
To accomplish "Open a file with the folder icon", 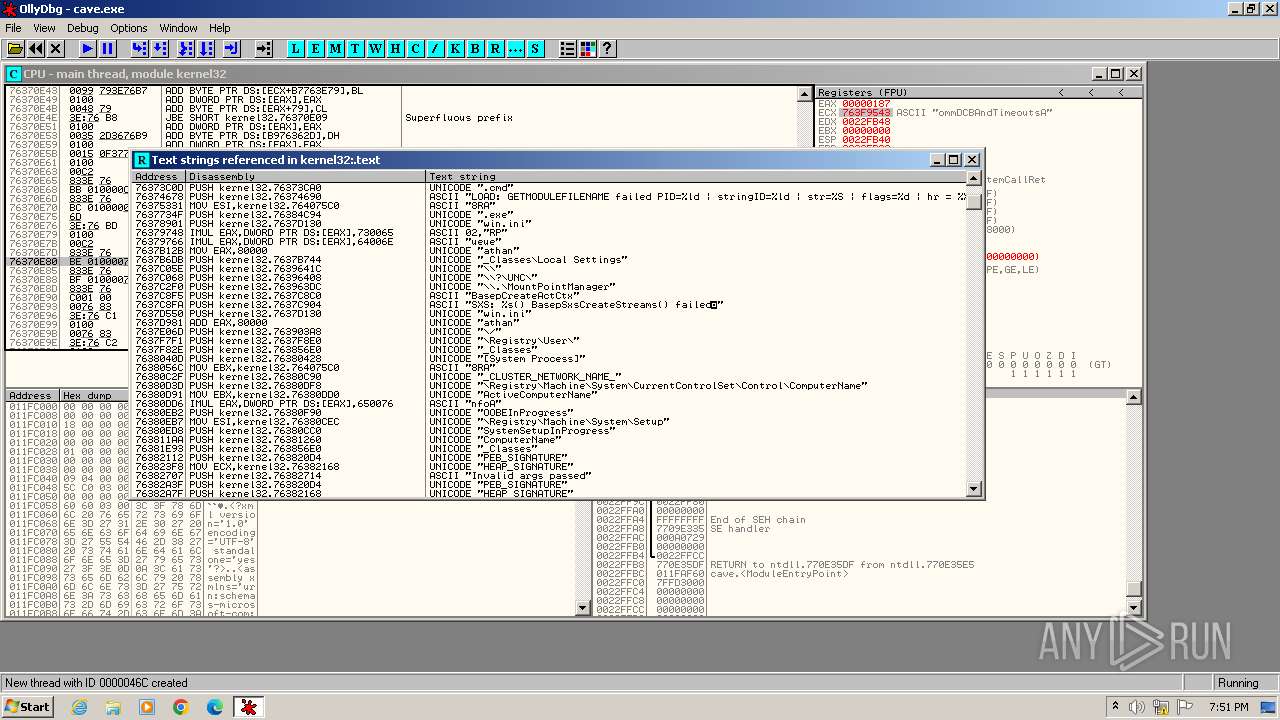I will click(16, 48).
